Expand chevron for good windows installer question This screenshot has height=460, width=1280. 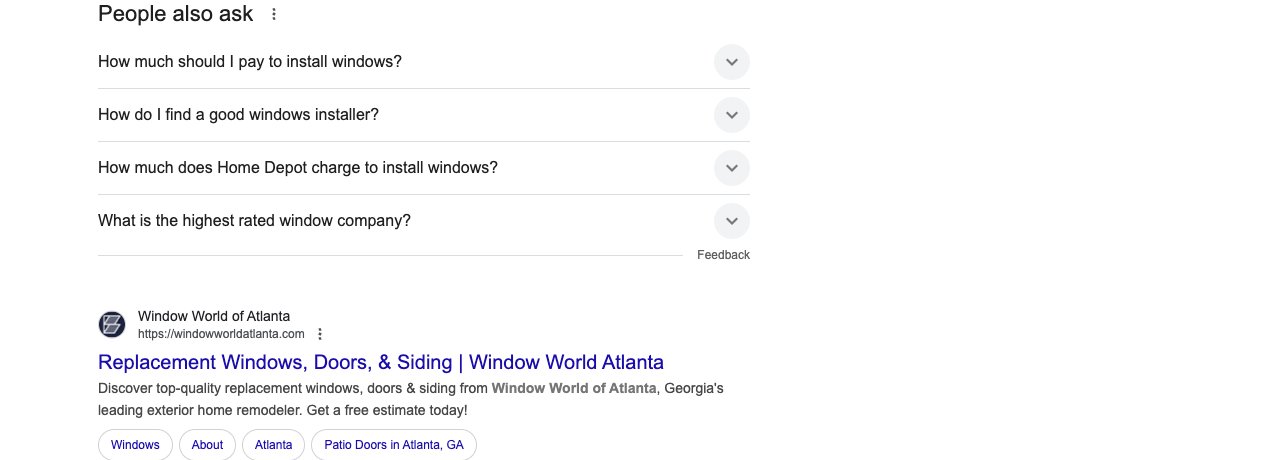coord(732,115)
